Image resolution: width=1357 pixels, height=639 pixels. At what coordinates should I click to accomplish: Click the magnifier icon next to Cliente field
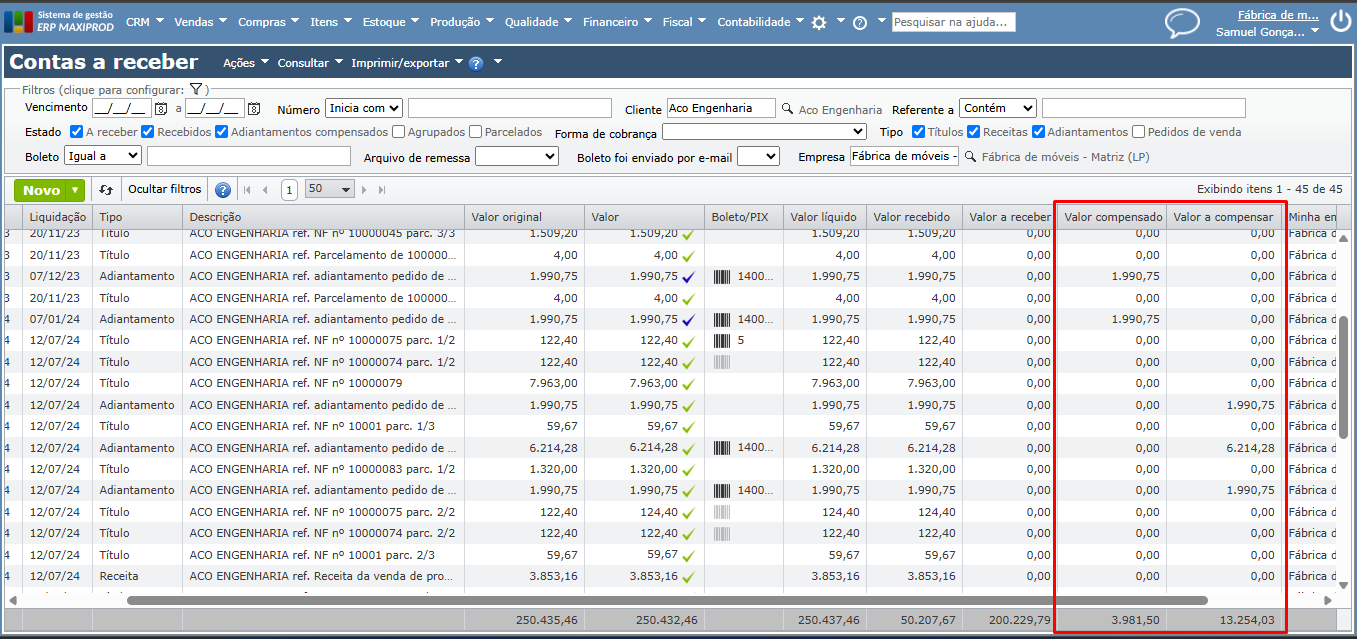787,109
